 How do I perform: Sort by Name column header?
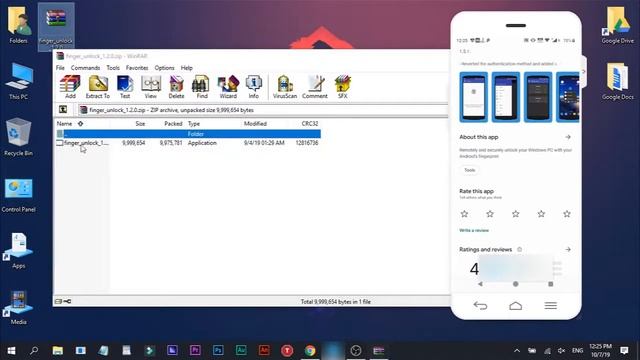point(64,124)
